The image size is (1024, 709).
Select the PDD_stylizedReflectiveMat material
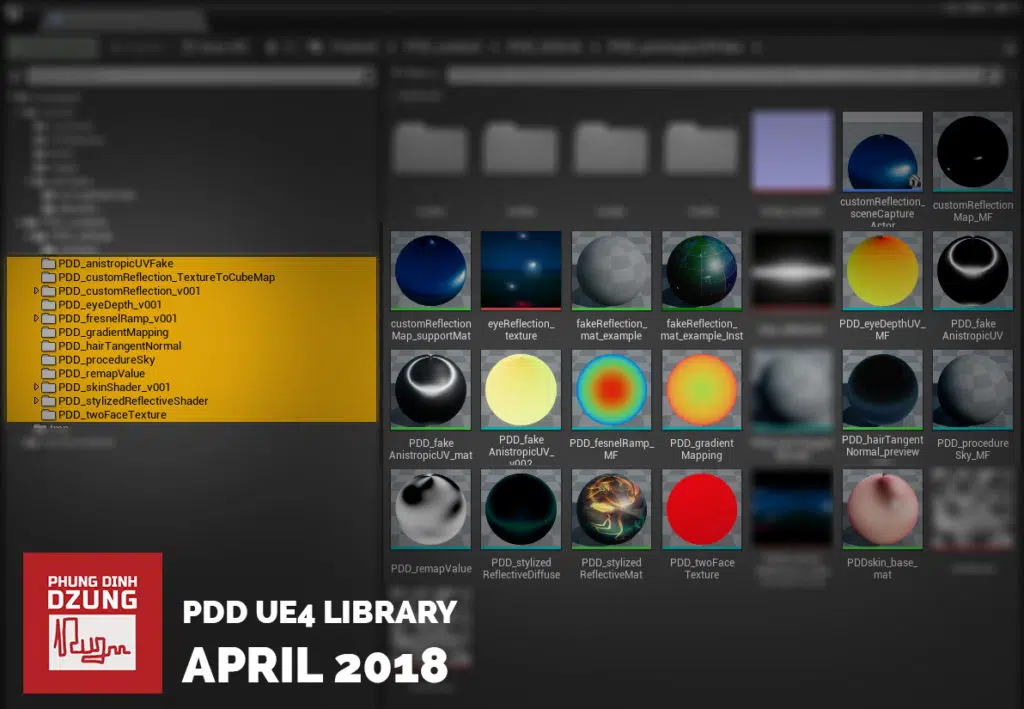click(611, 509)
